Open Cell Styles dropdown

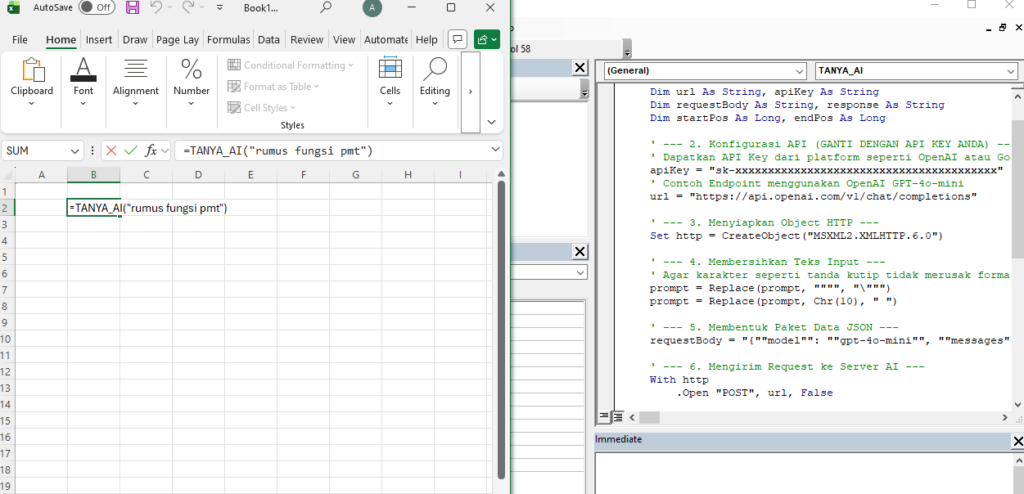click(x=261, y=108)
